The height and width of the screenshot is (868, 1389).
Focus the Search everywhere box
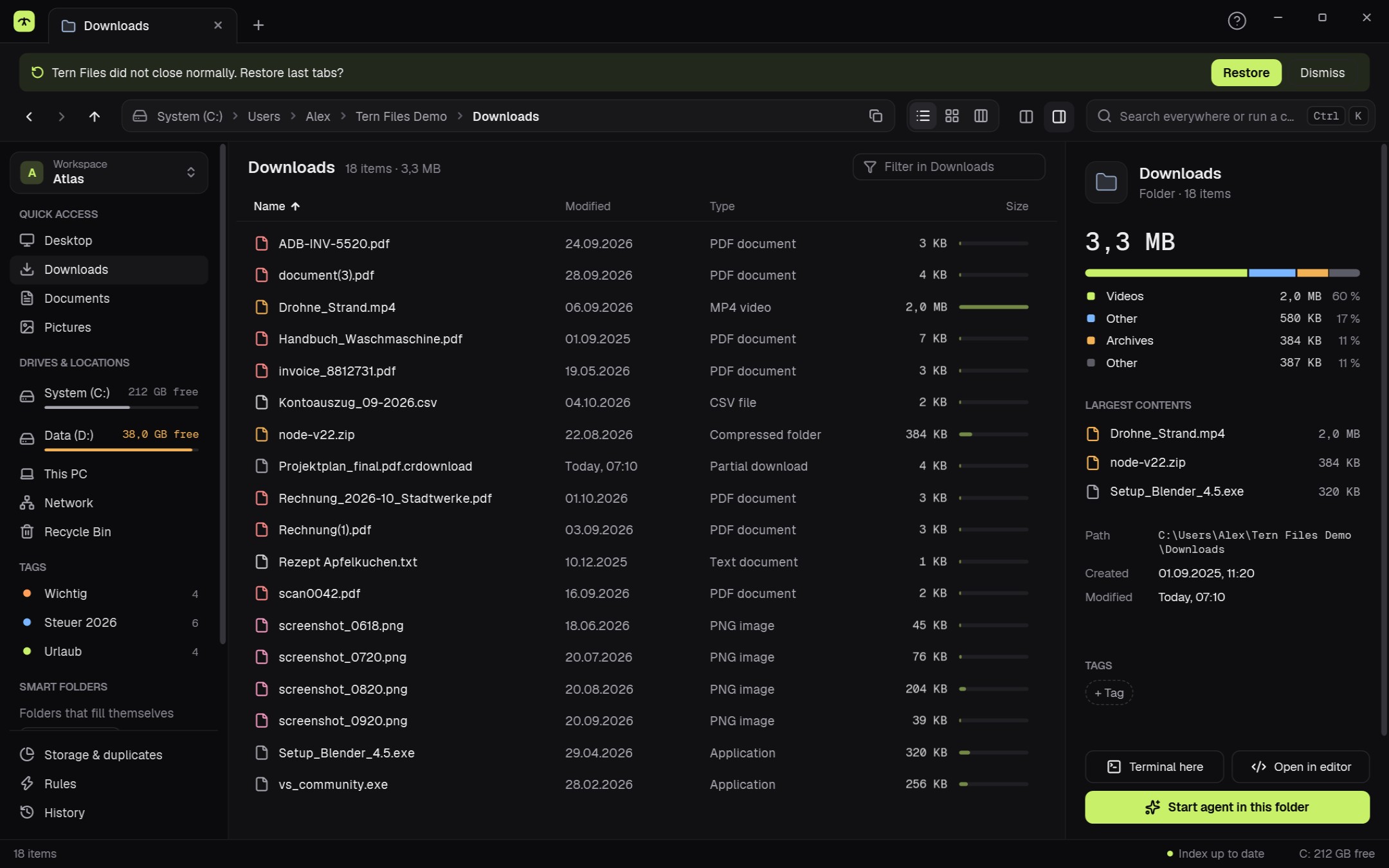pyautogui.click(x=1230, y=116)
